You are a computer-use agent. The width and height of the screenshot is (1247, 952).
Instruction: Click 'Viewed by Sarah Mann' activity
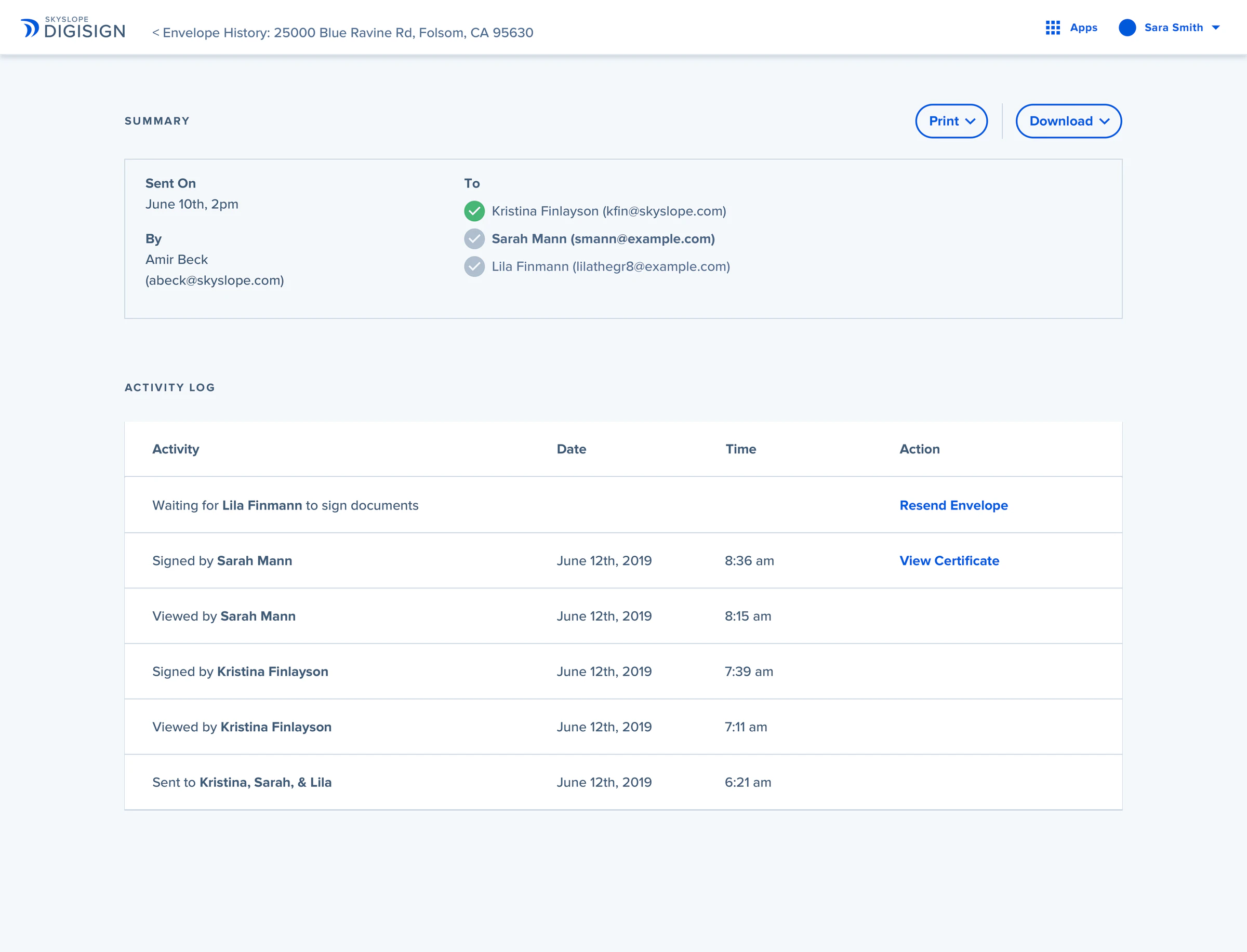pyautogui.click(x=224, y=616)
